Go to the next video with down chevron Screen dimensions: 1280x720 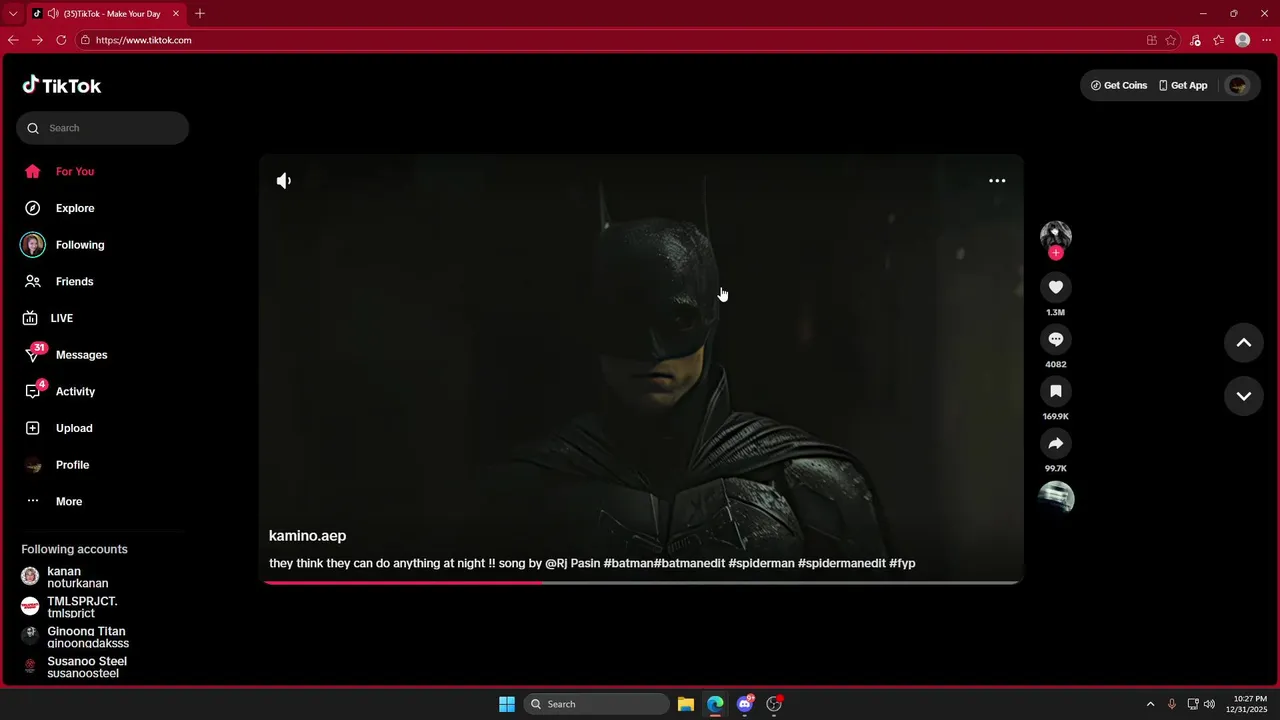[x=1244, y=396]
